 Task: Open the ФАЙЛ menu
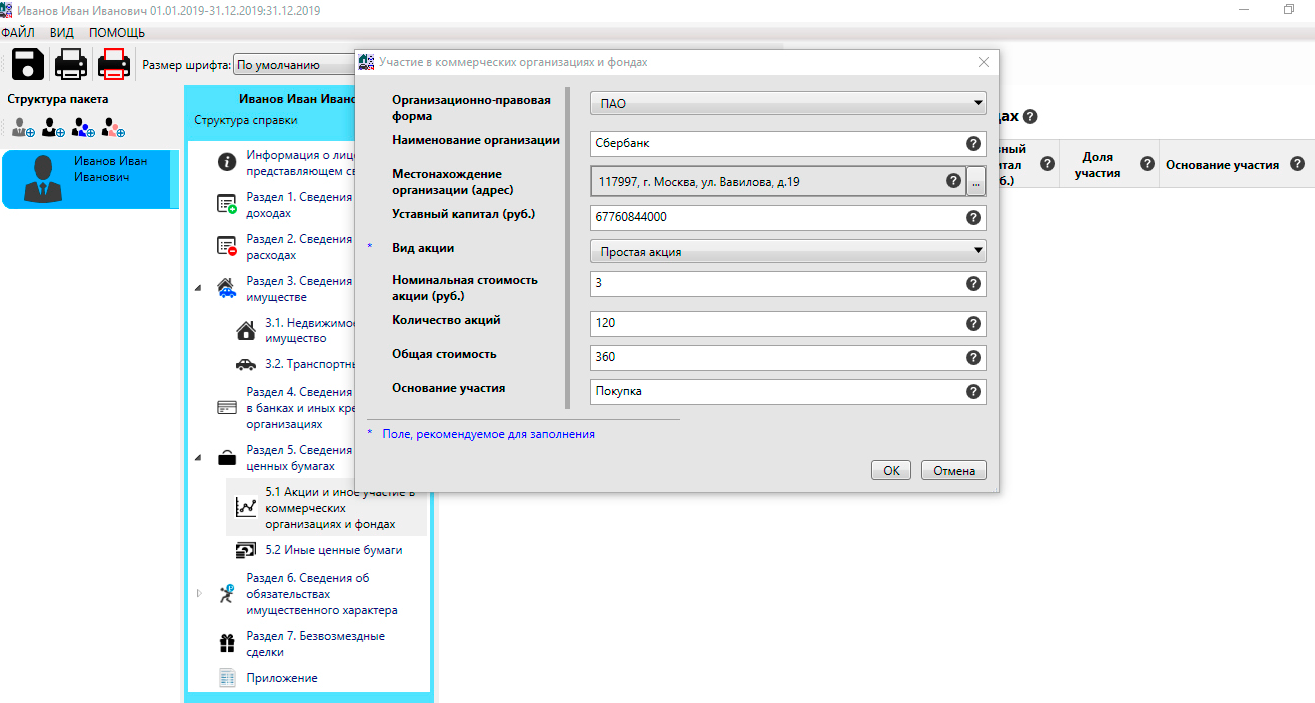point(19,33)
